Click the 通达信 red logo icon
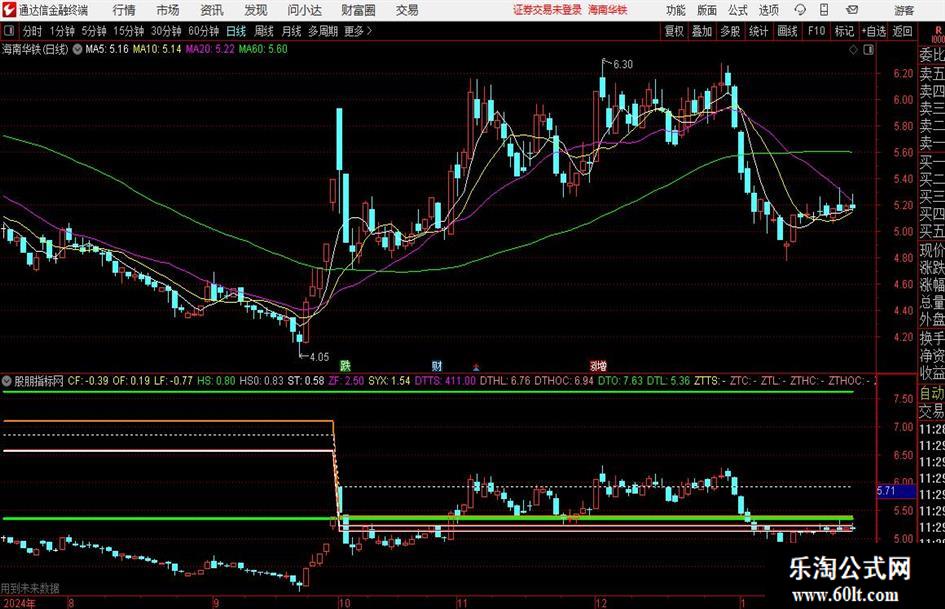Screen dimensions: 945x609 point(9,10)
